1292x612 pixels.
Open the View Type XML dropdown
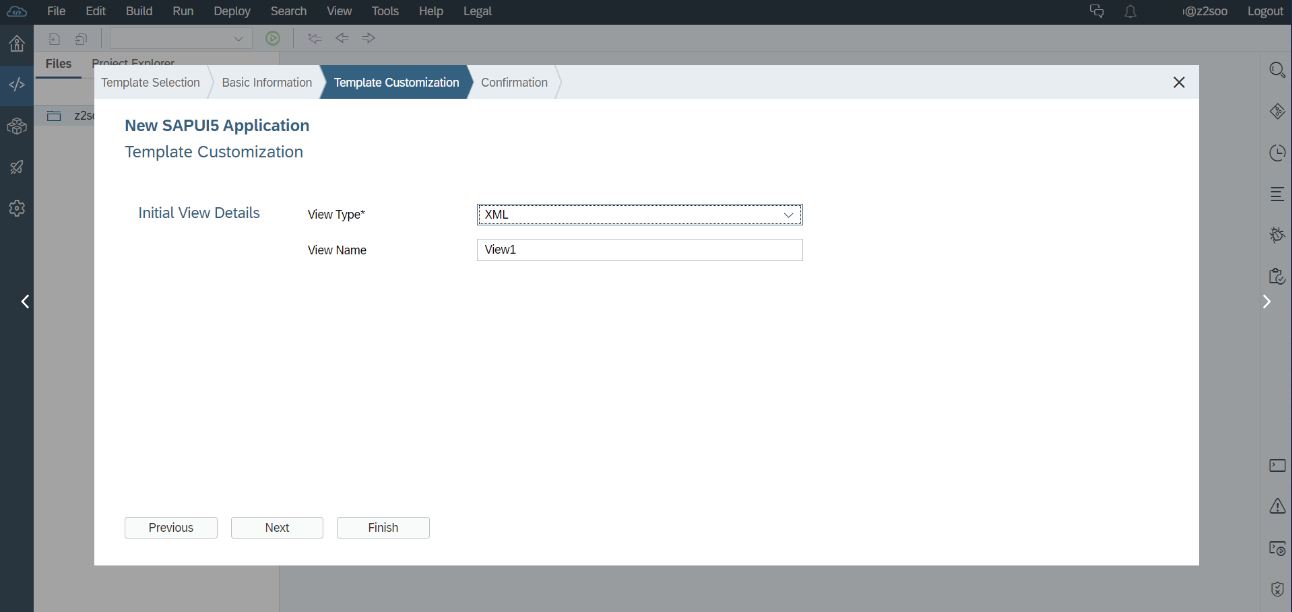640,215
